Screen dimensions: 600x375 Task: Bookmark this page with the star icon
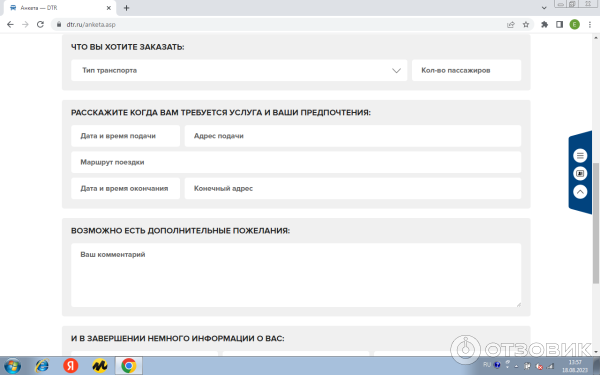[x=526, y=24]
